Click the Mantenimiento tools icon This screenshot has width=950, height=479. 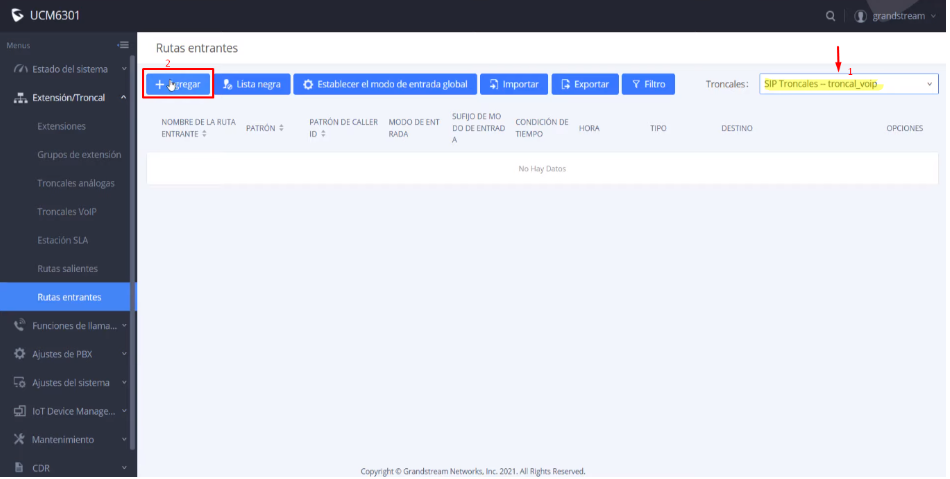click(x=20, y=440)
